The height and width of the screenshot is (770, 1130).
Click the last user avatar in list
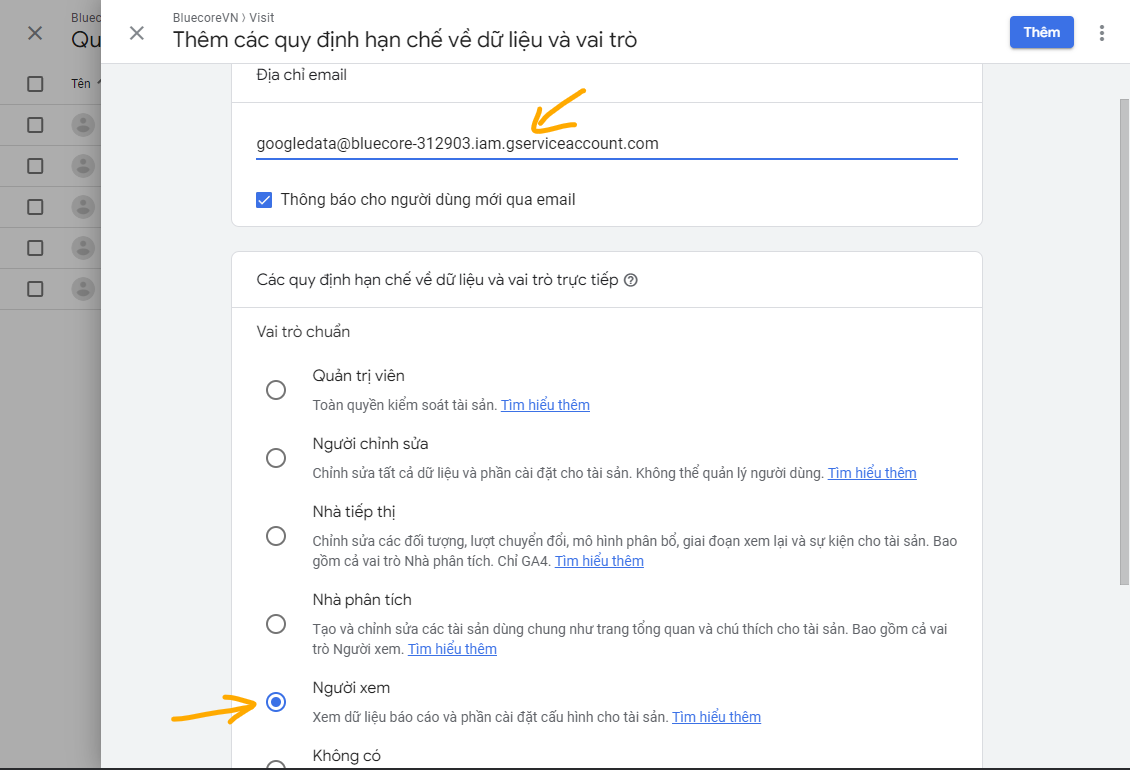click(x=84, y=289)
